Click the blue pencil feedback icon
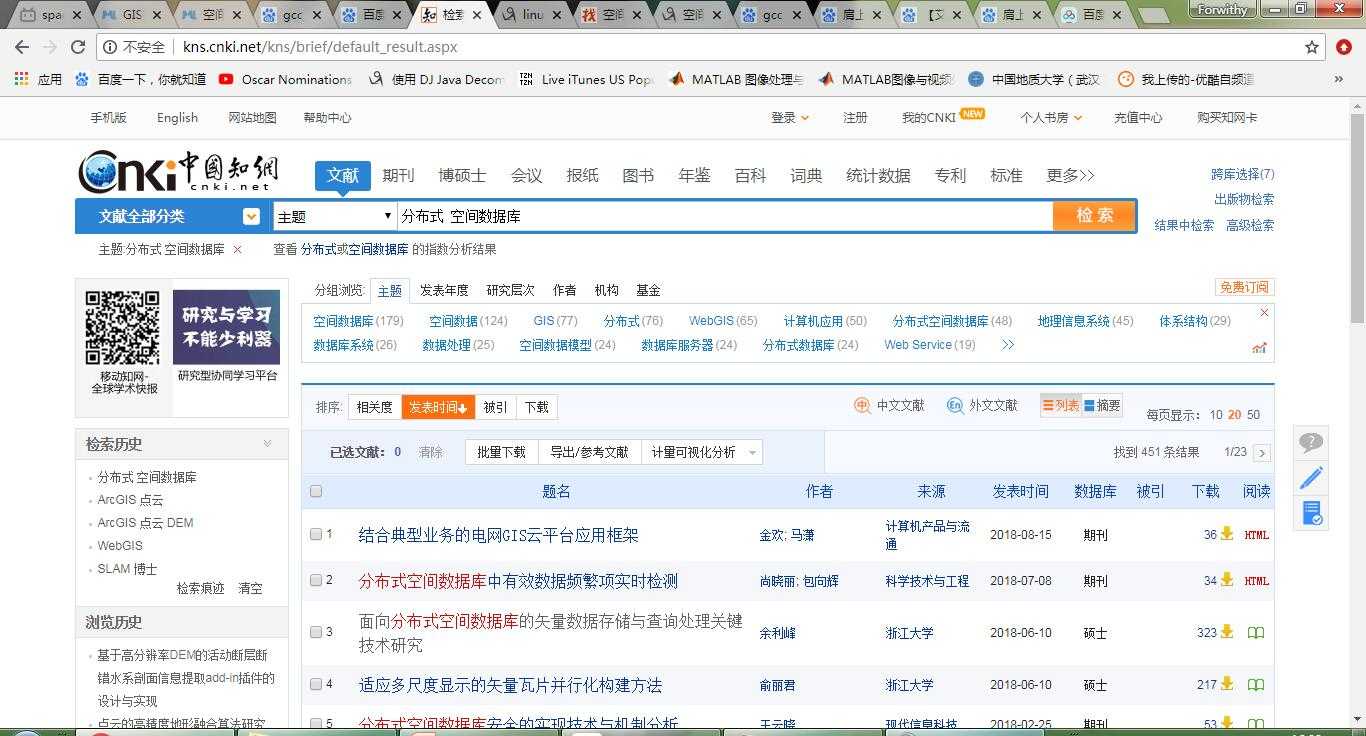1366x736 pixels. coord(1311,478)
